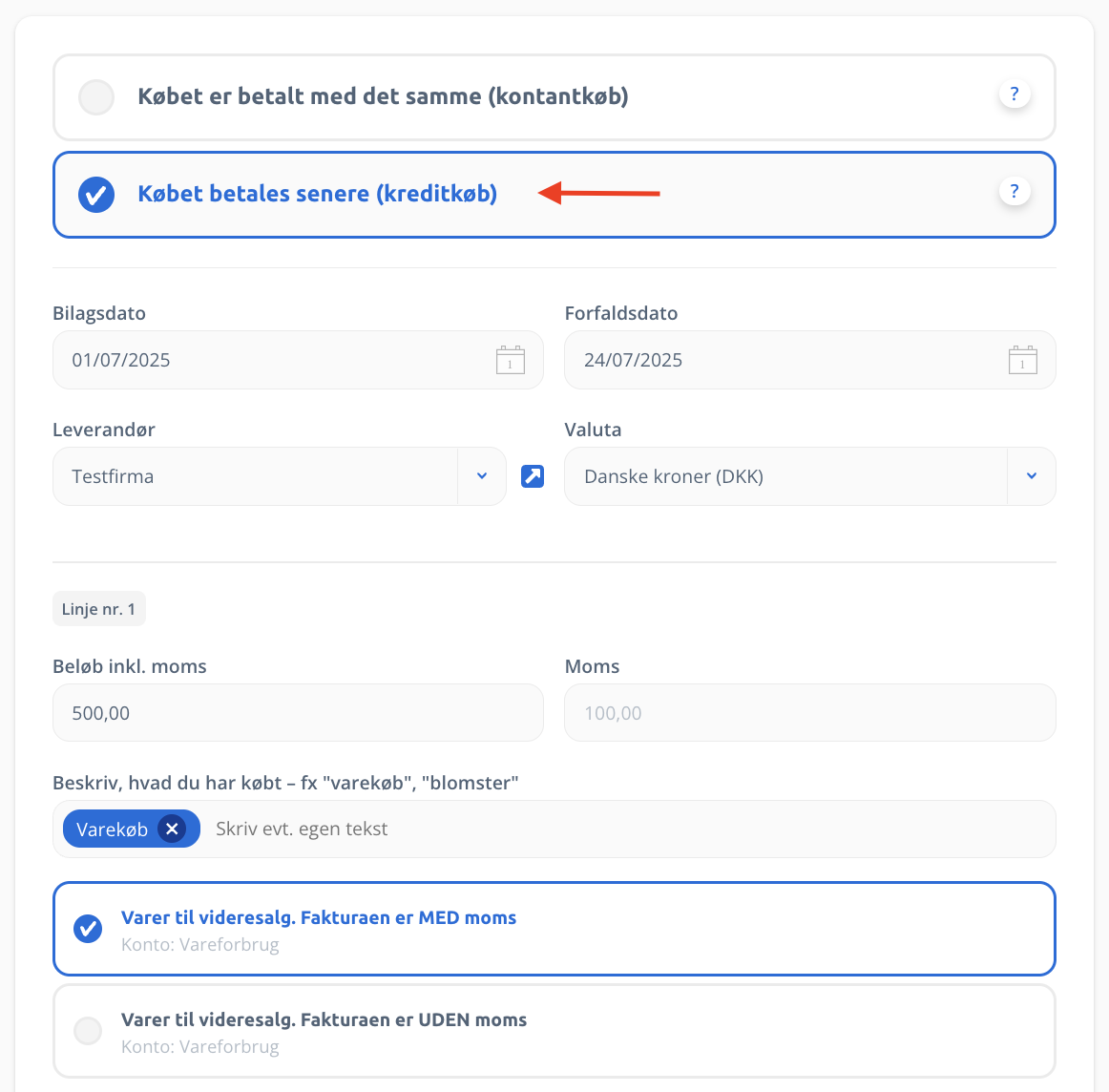Click the Linje nr. 1 label
The height and width of the screenshot is (1092, 1109).
[x=99, y=609]
